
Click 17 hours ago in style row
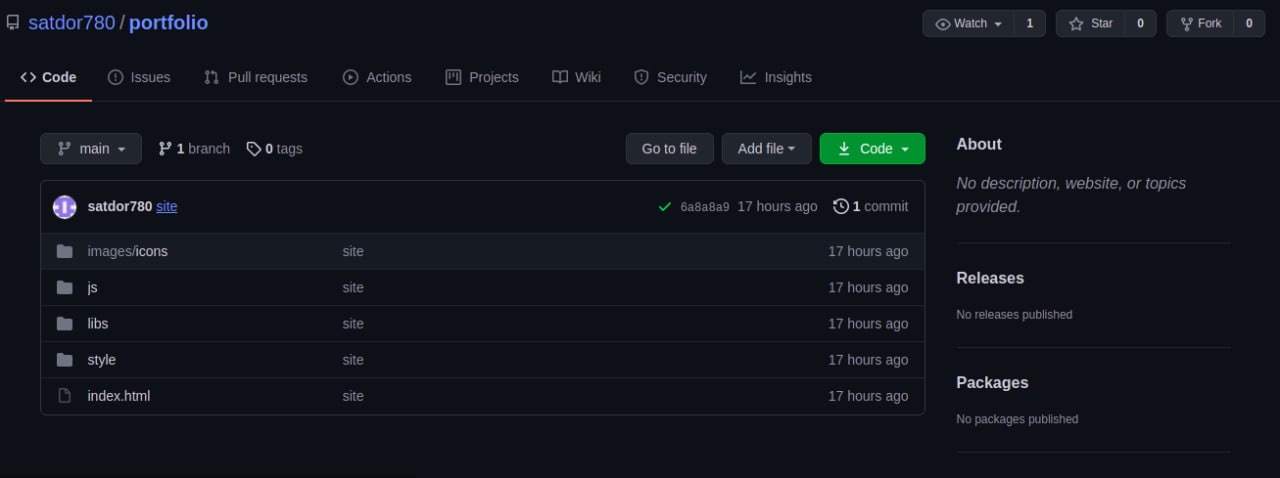pos(868,359)
